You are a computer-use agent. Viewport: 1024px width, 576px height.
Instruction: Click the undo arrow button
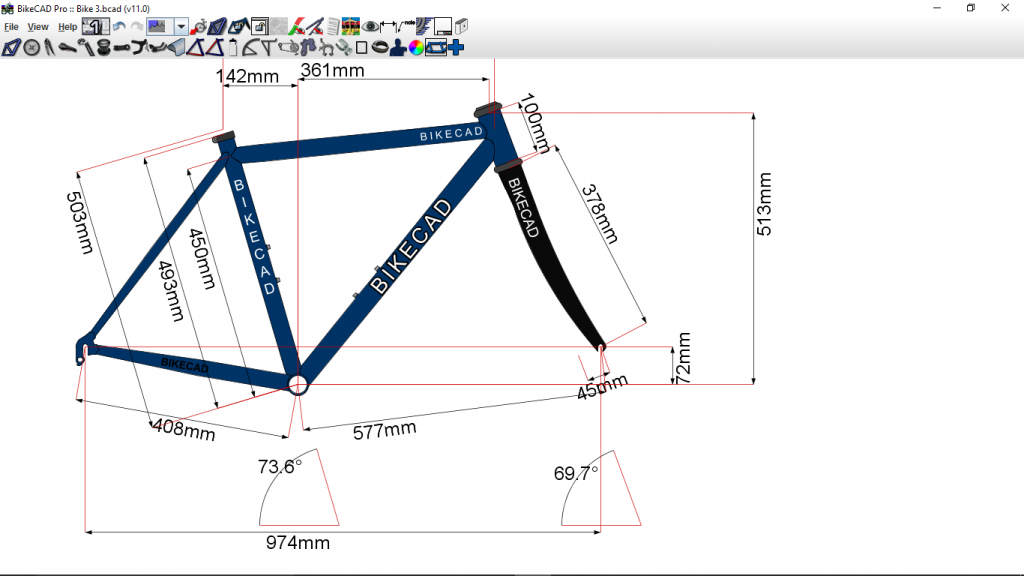coord(118,27)
